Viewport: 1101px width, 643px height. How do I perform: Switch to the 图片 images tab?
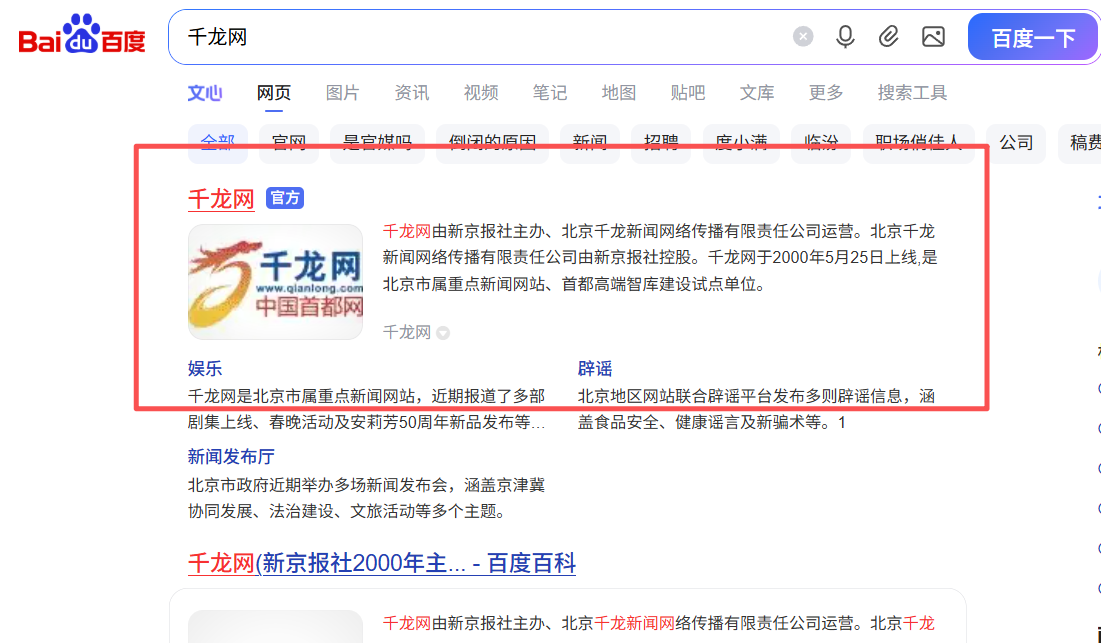[342, 92]
